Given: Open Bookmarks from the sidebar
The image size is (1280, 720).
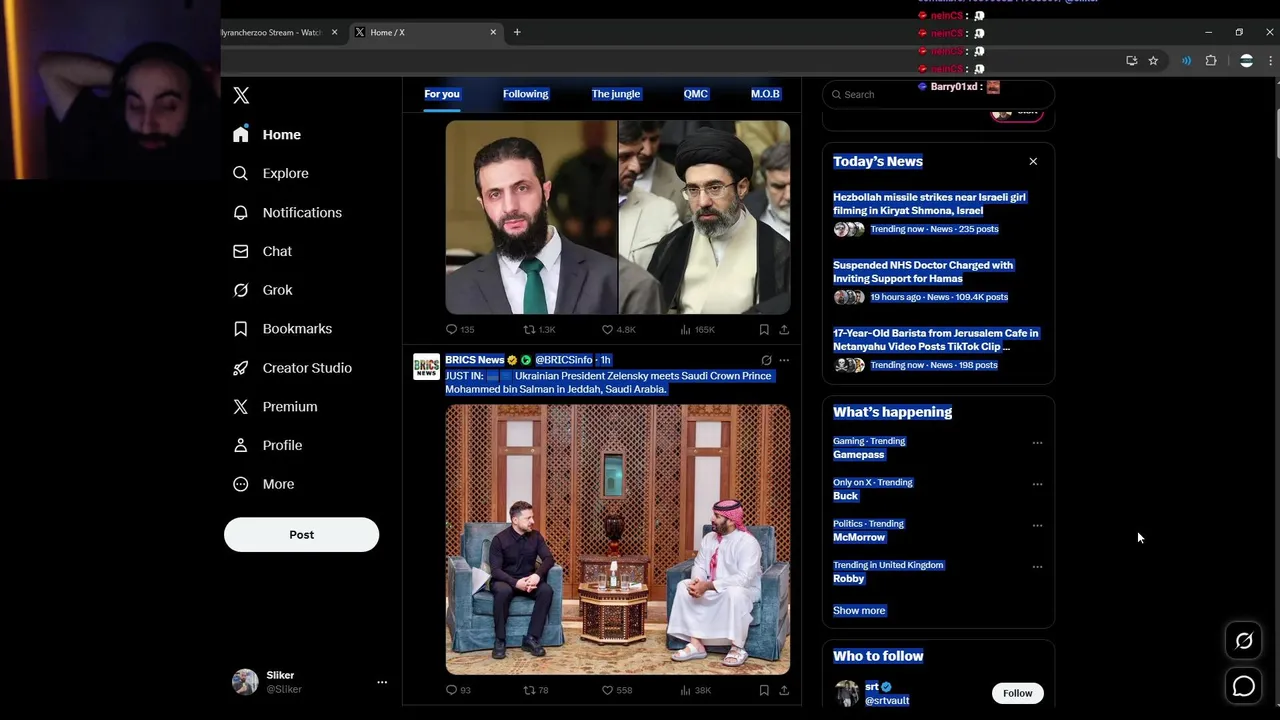Looking at the screenshot, I should click(282, 329).
